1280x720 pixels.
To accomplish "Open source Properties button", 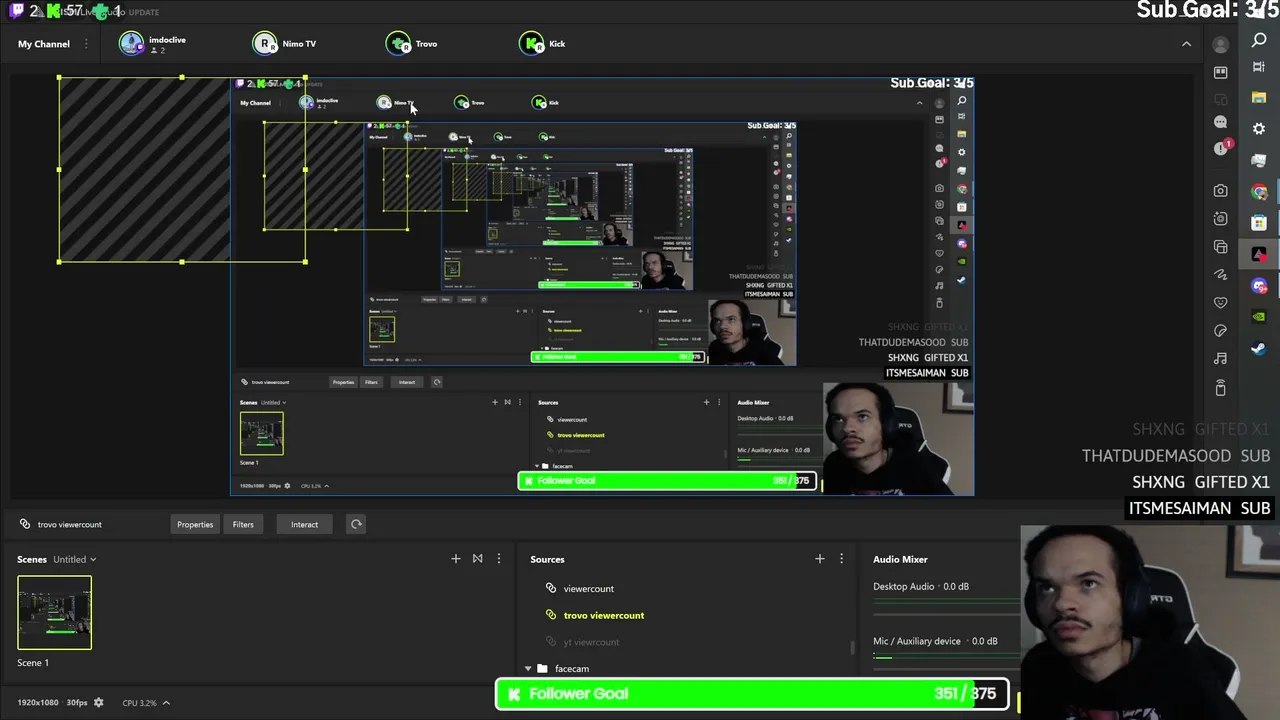I will coord(195,524).
